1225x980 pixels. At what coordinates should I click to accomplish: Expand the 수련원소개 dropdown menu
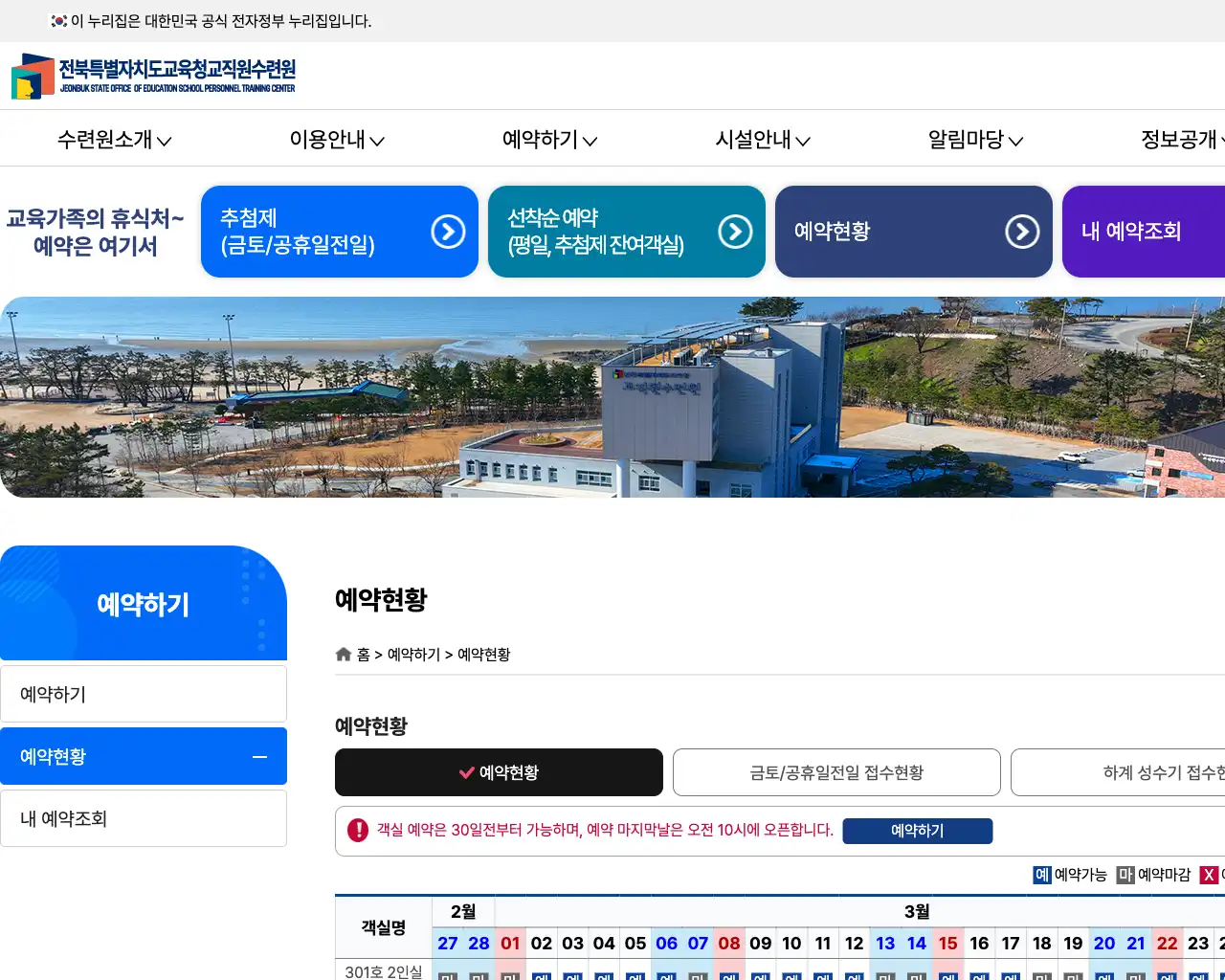113,140
